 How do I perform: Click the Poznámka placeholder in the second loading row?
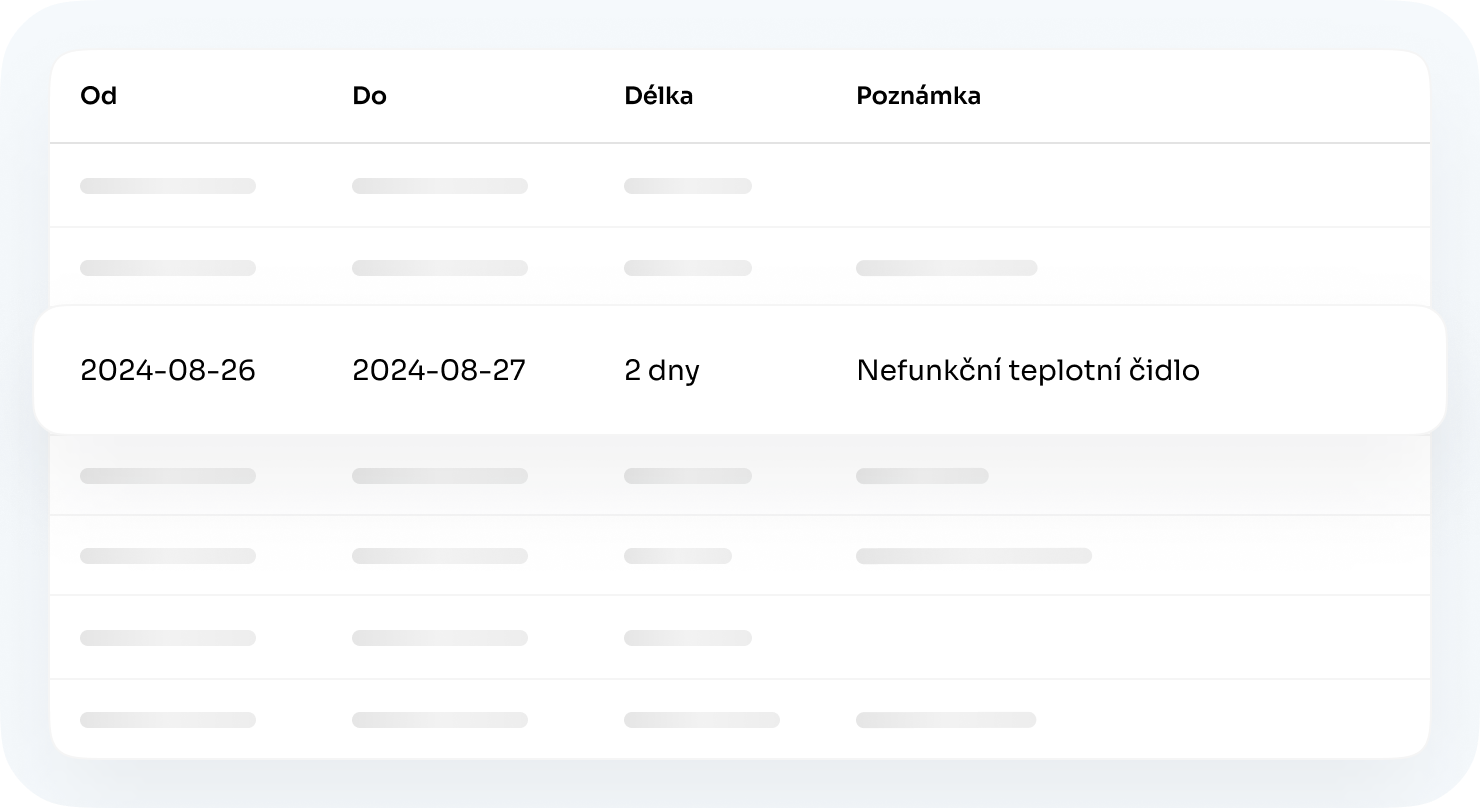tap(947, 267)
